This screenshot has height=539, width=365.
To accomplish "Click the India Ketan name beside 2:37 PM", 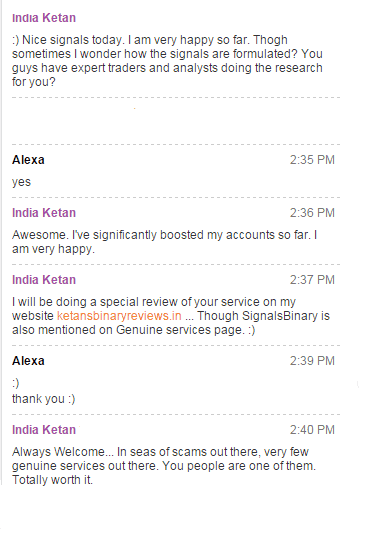I will point(44,280).
